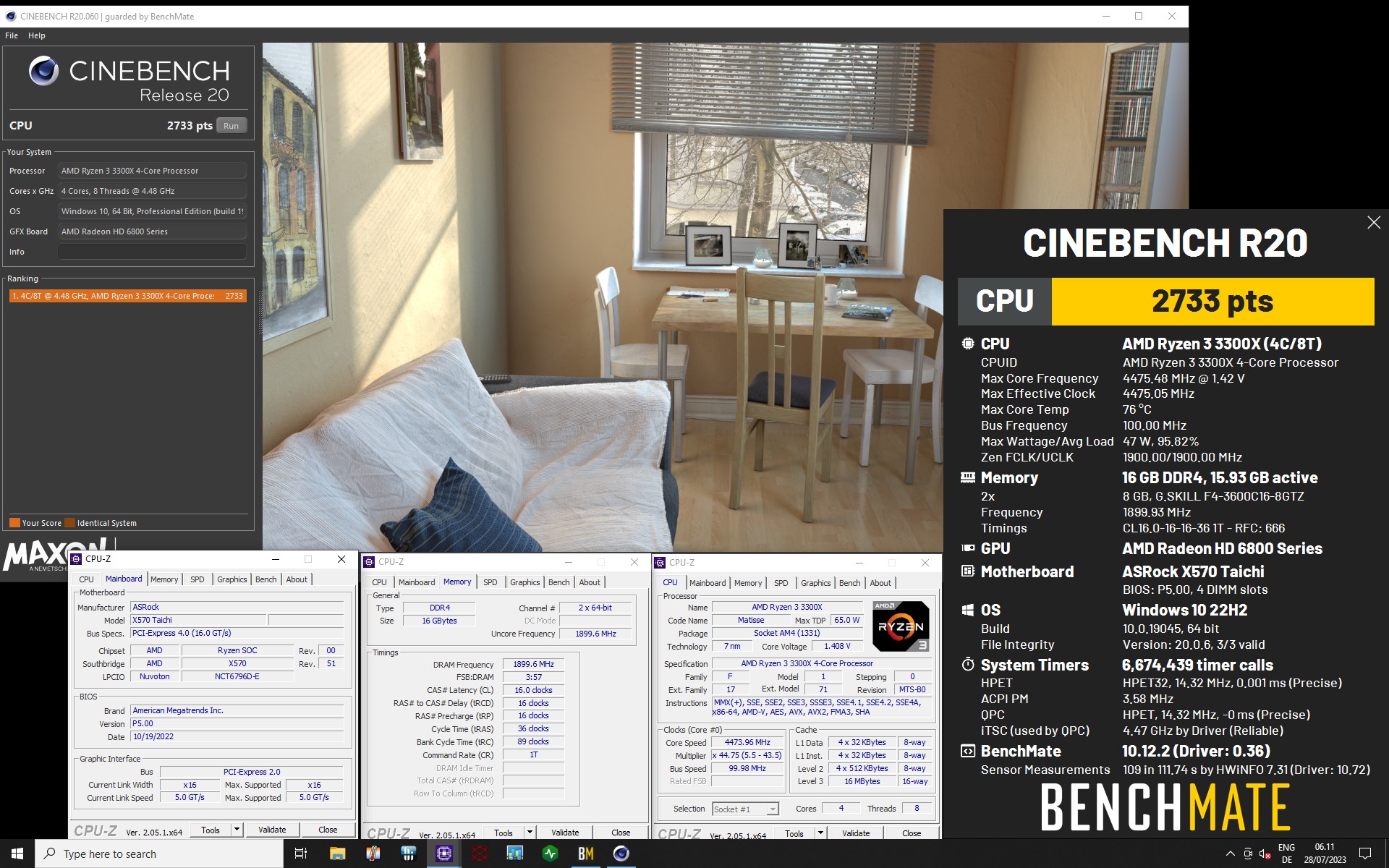Click the yellow 2733 pts score banner
This screenshot has height=868, width=1389.
tap(1212, 302)
